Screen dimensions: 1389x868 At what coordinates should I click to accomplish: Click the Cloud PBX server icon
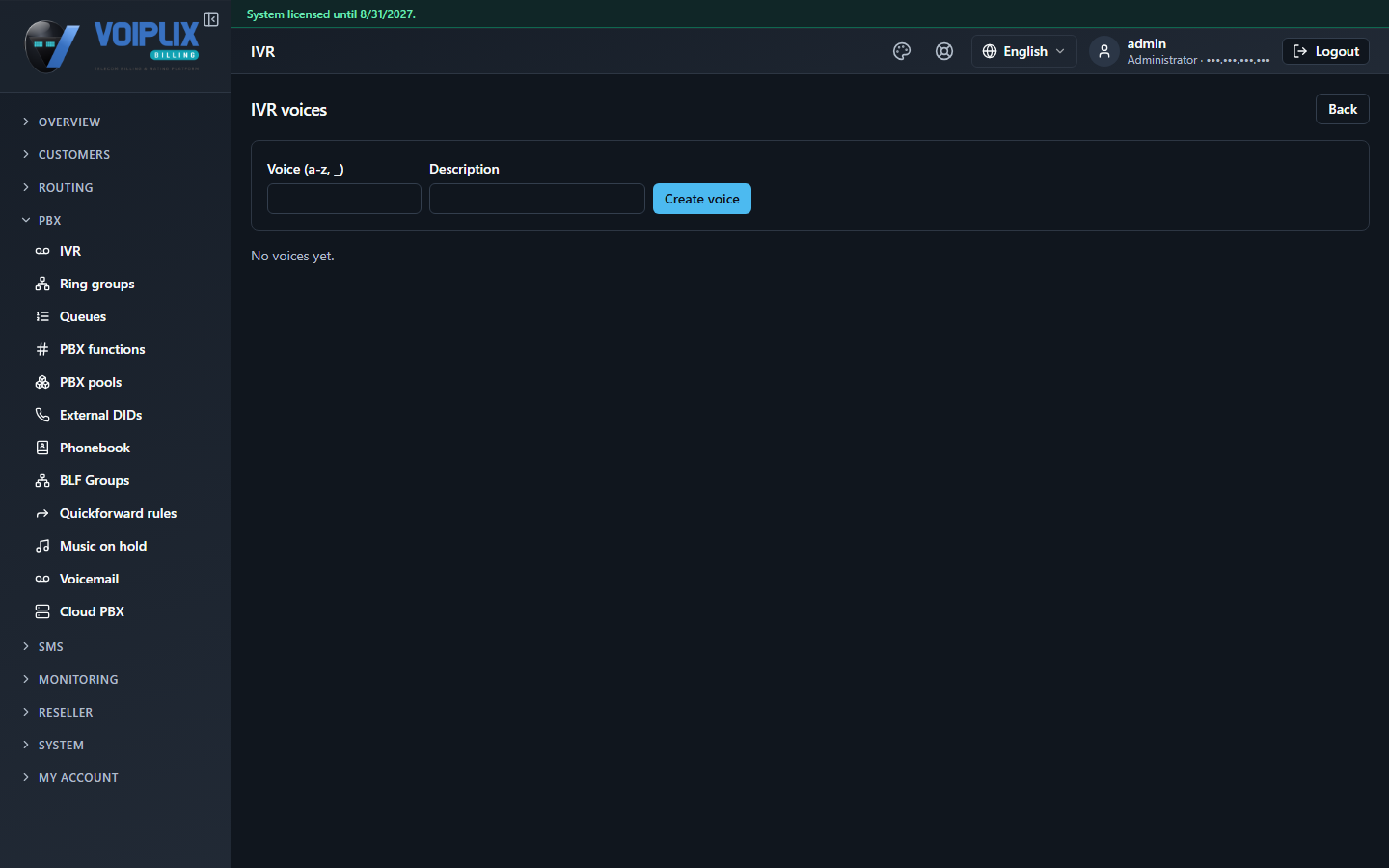(42, 611)
